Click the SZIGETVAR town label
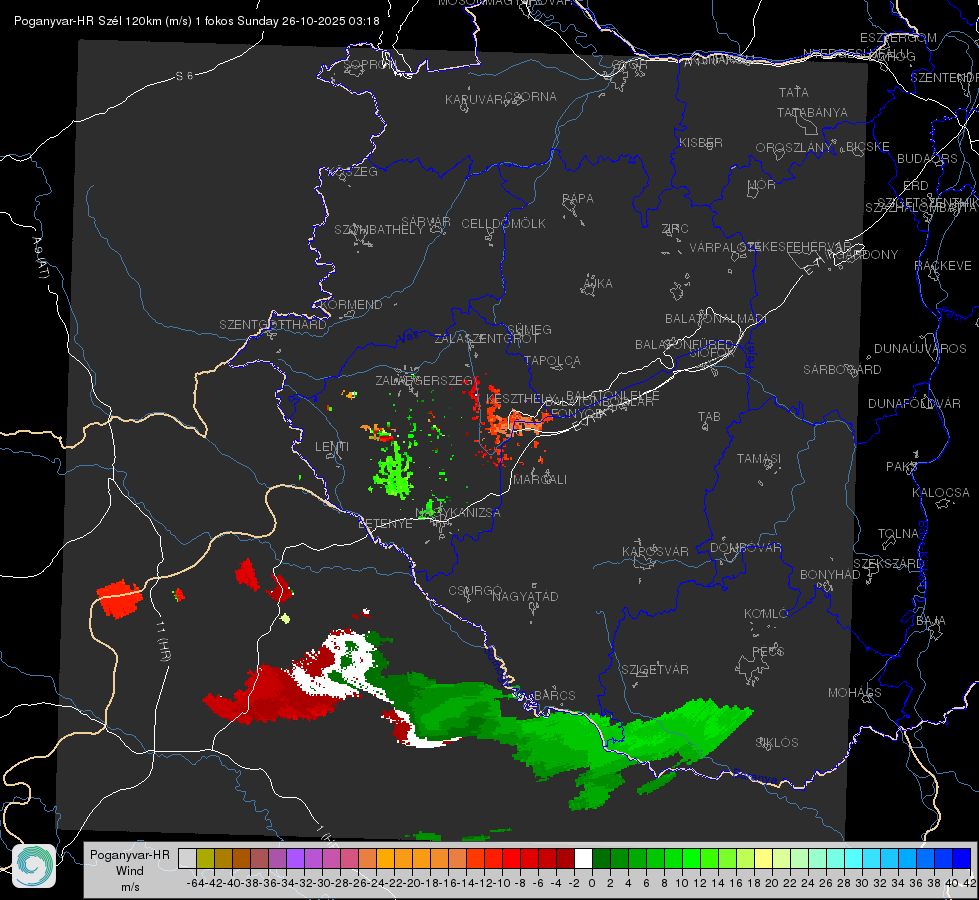Image resolution: width=979 pixels, height=900 pixels. coord(654,670)
